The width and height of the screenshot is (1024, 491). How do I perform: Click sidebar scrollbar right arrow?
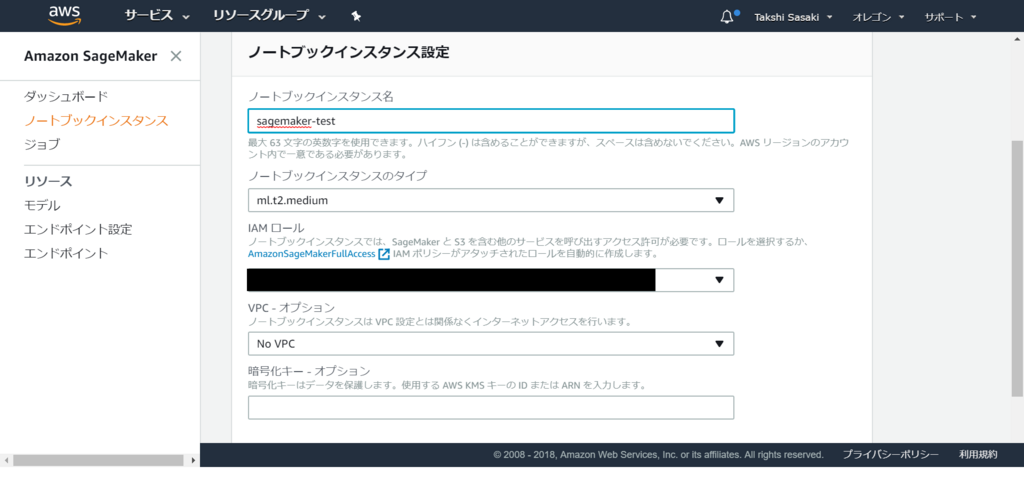point(193,460)
